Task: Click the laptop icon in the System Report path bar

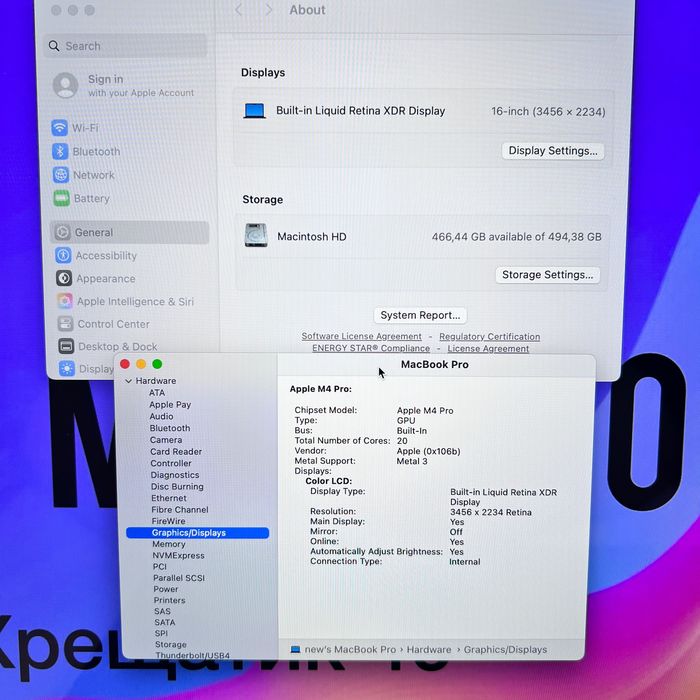Action: [x=296, y=649]
